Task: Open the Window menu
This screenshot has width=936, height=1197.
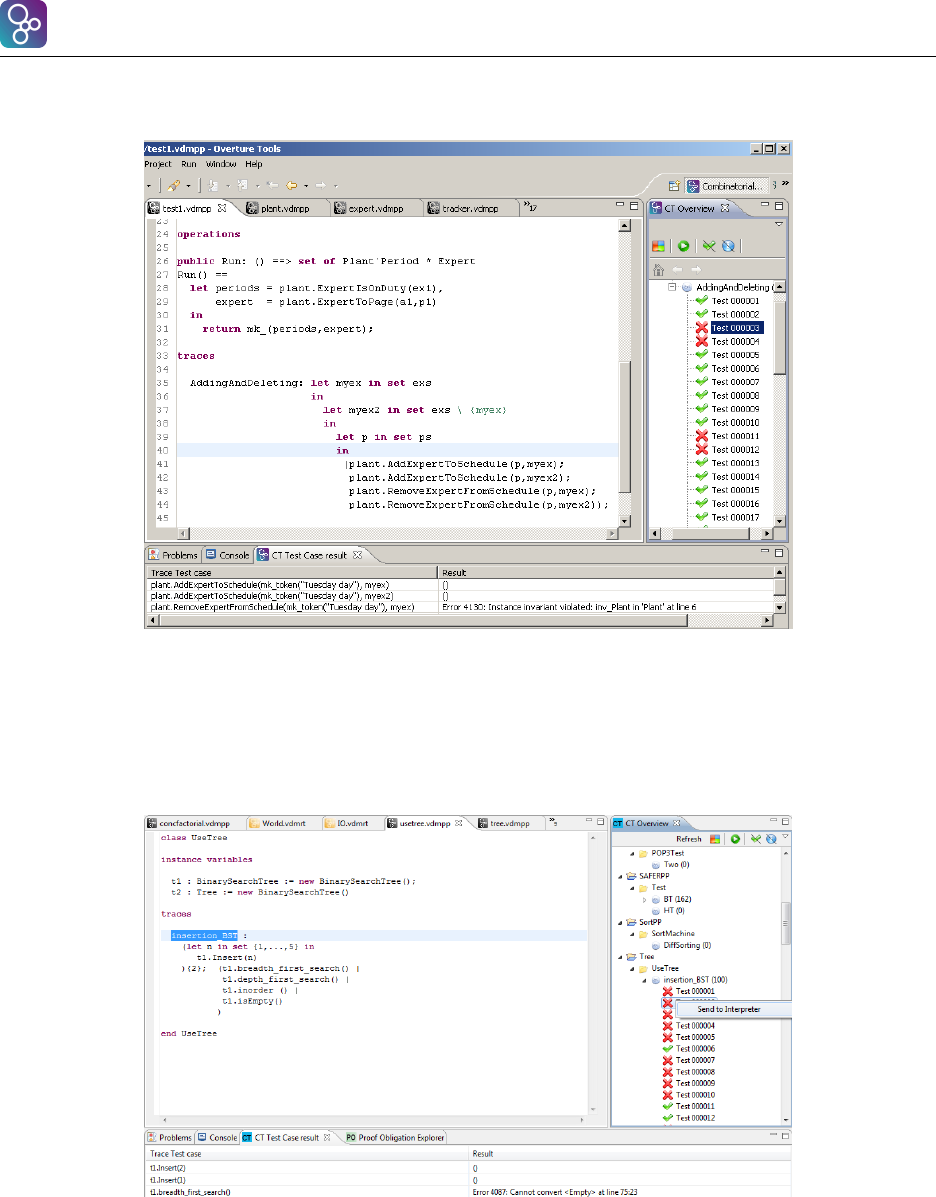Action: coord(220,163)
